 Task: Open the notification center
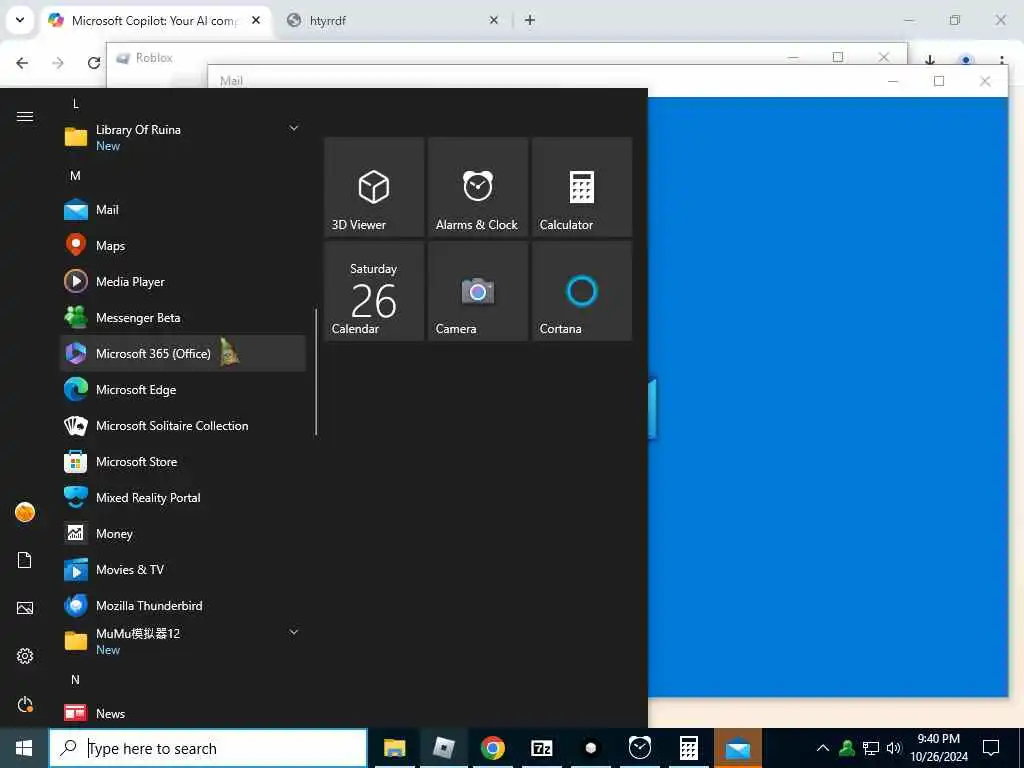[991, 748]
